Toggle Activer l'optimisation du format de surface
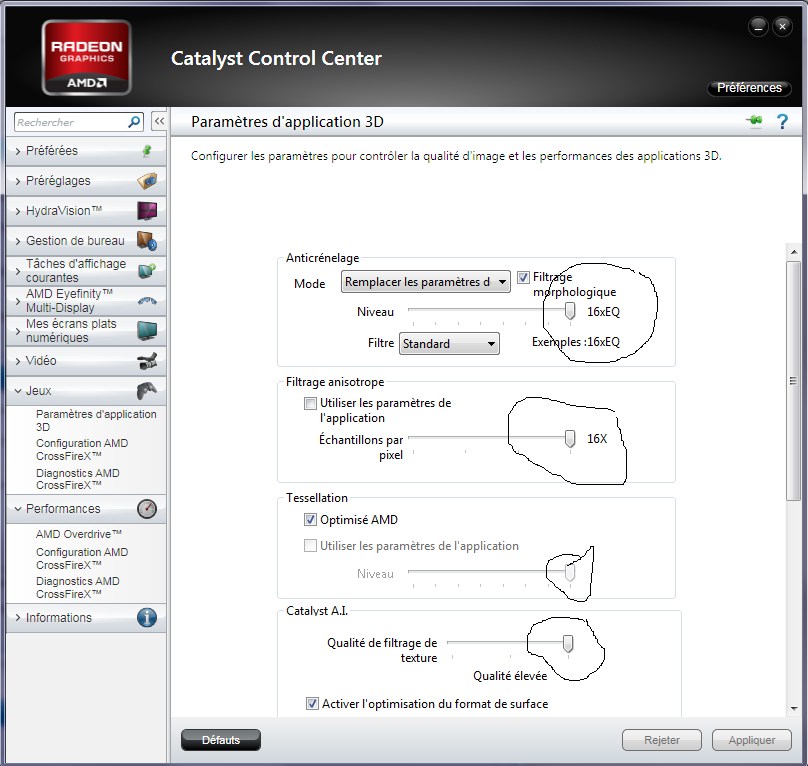The height and width of the screenshot is (766, 808). 312,704
